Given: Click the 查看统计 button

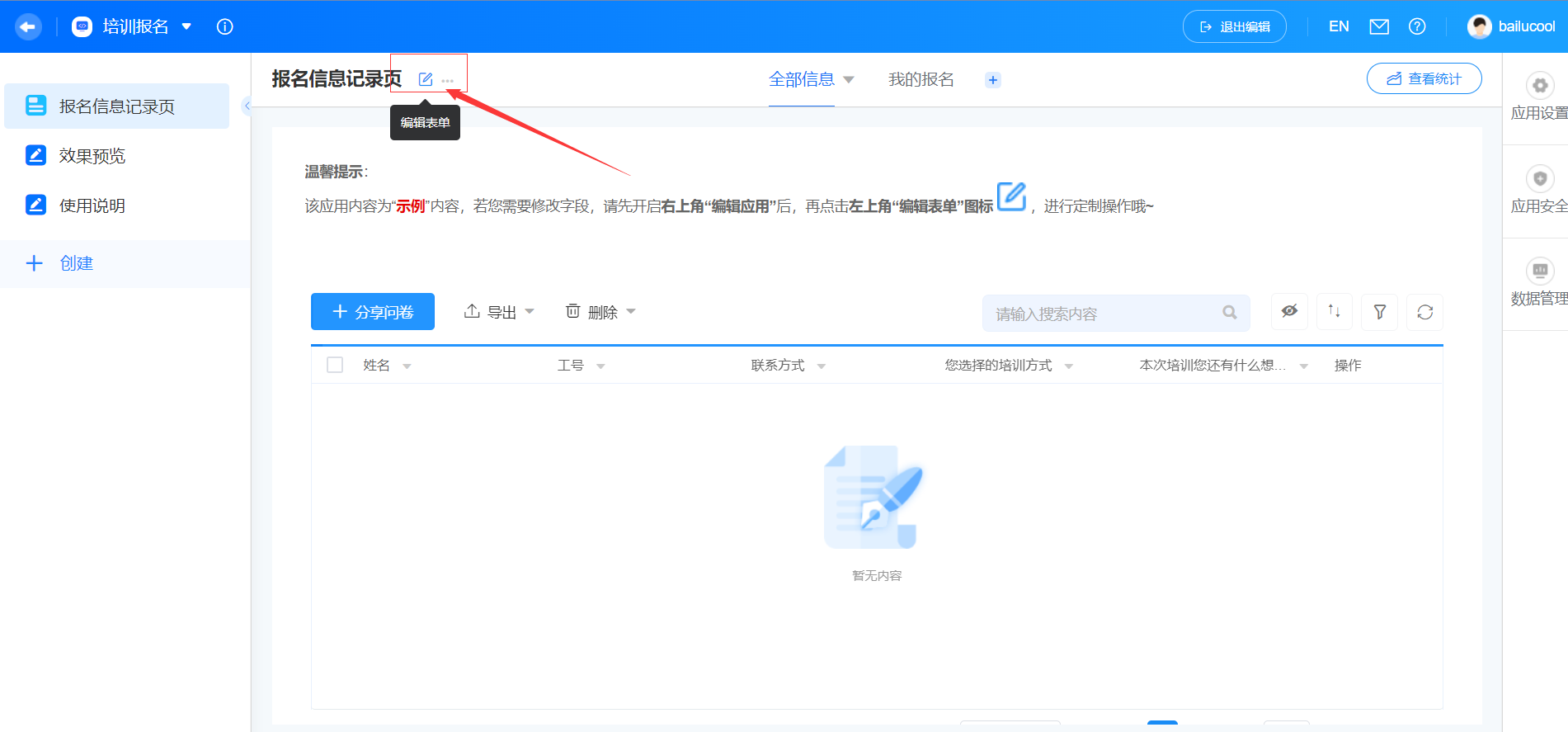Looking at the screenshot, I should [x=1424, y=78].
